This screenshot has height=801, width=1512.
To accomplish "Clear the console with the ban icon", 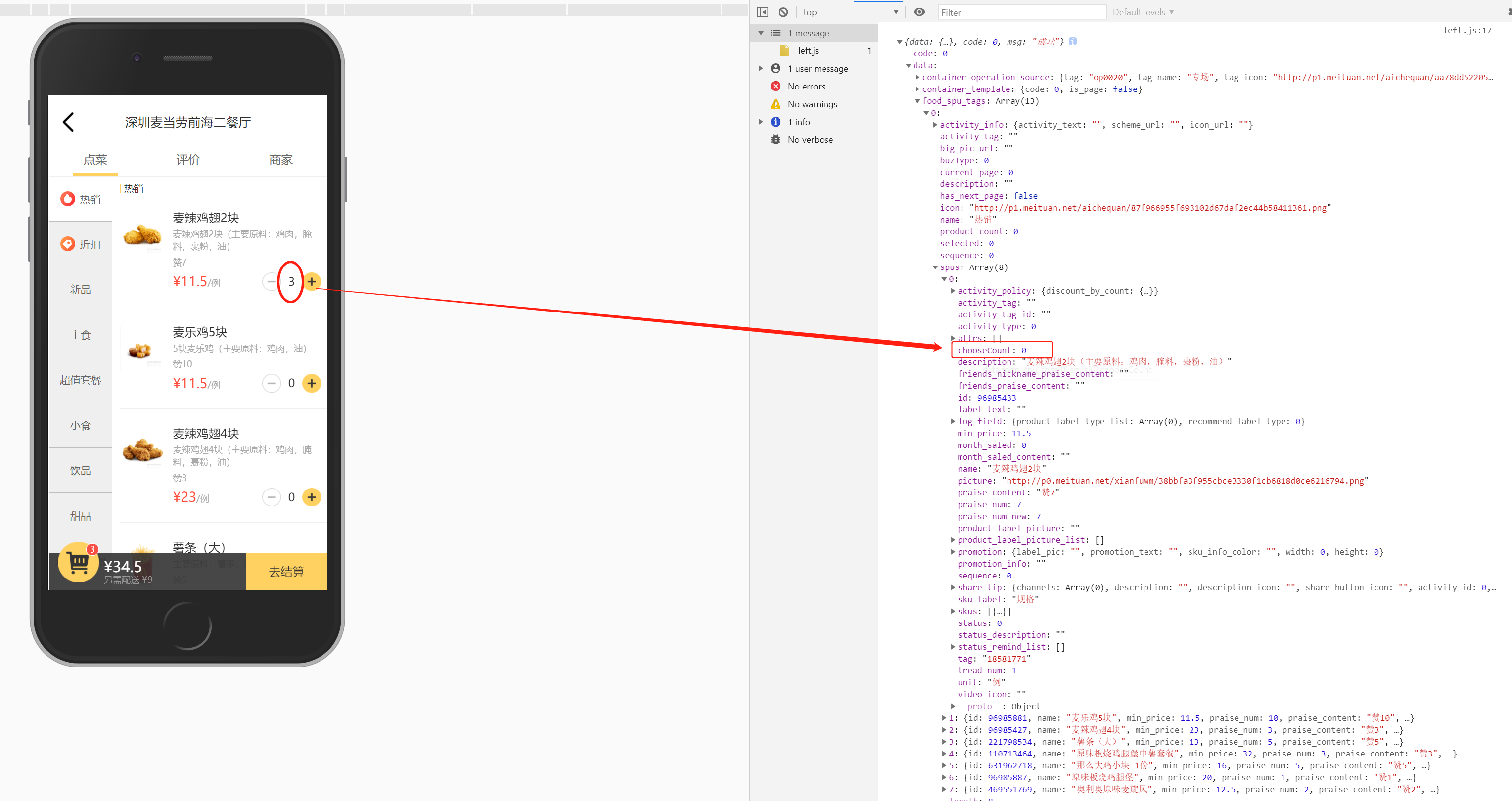I will click(x=783, y=12).
